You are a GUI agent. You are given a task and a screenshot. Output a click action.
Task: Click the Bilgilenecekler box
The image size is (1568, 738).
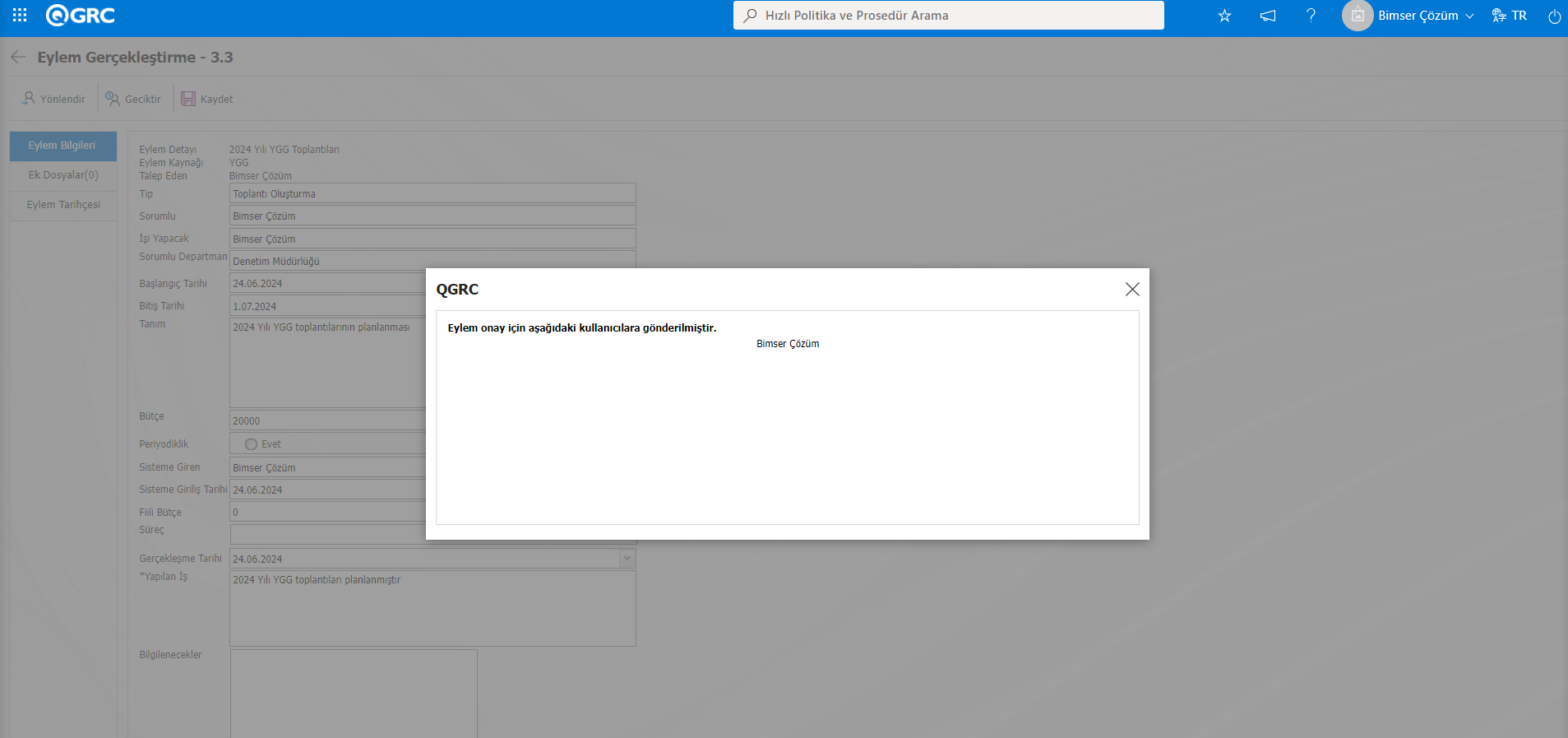tap(354, 694)
